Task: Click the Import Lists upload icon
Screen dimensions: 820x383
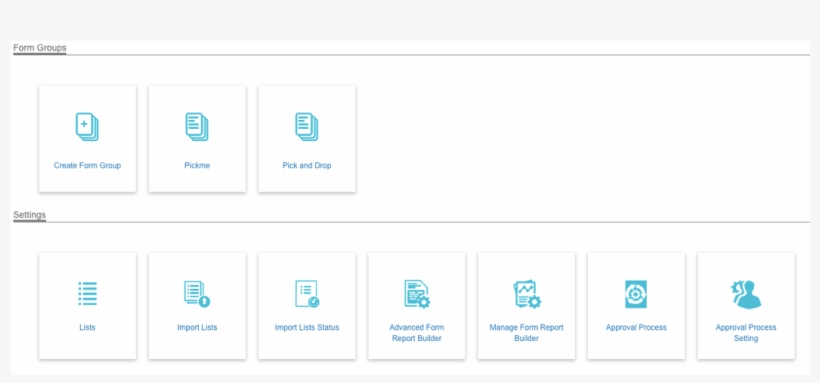Action: click(x=197, y=294)
